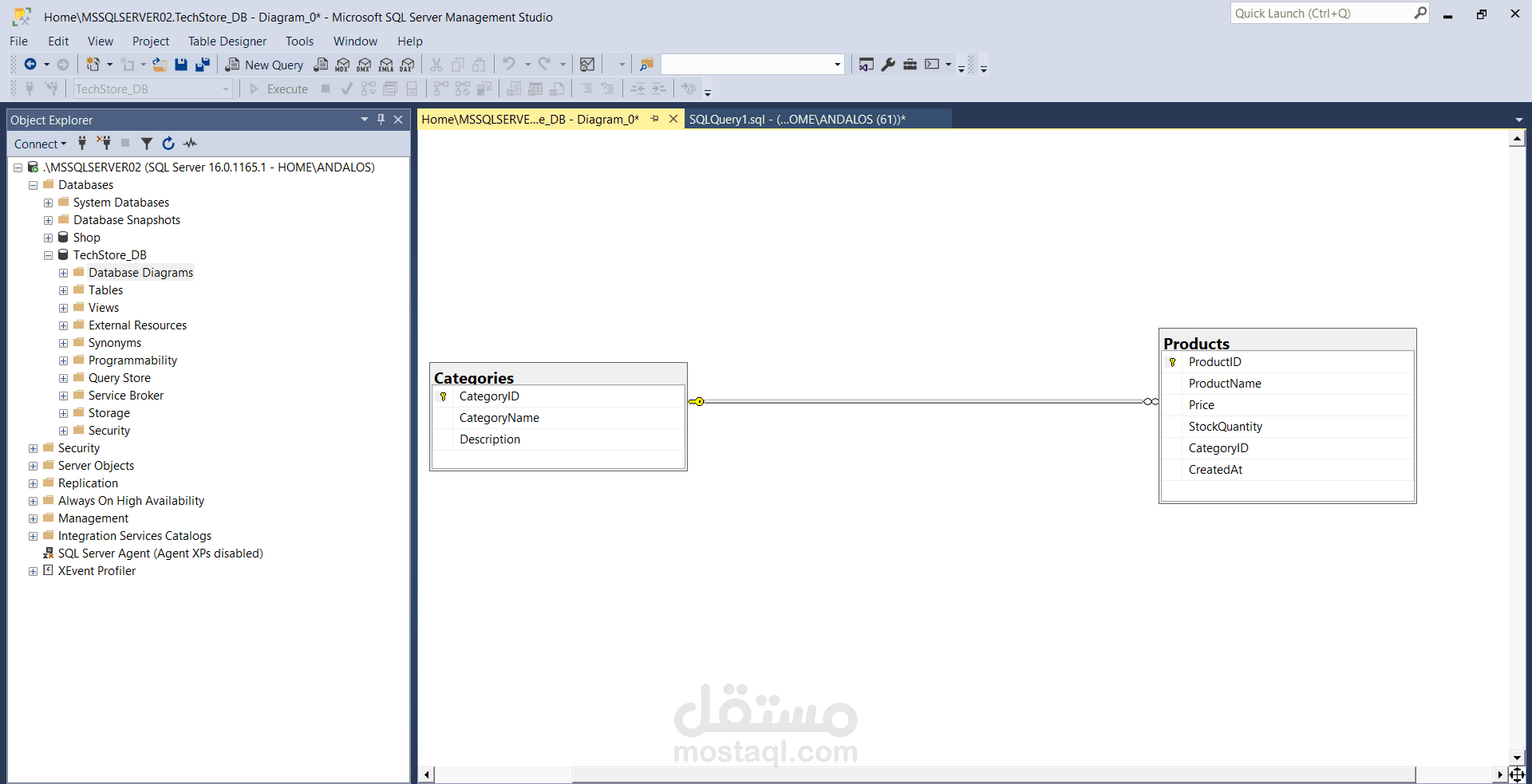Click the Quick Launch search magnifier icon

pyautogui.click(x=1420, y=13)
